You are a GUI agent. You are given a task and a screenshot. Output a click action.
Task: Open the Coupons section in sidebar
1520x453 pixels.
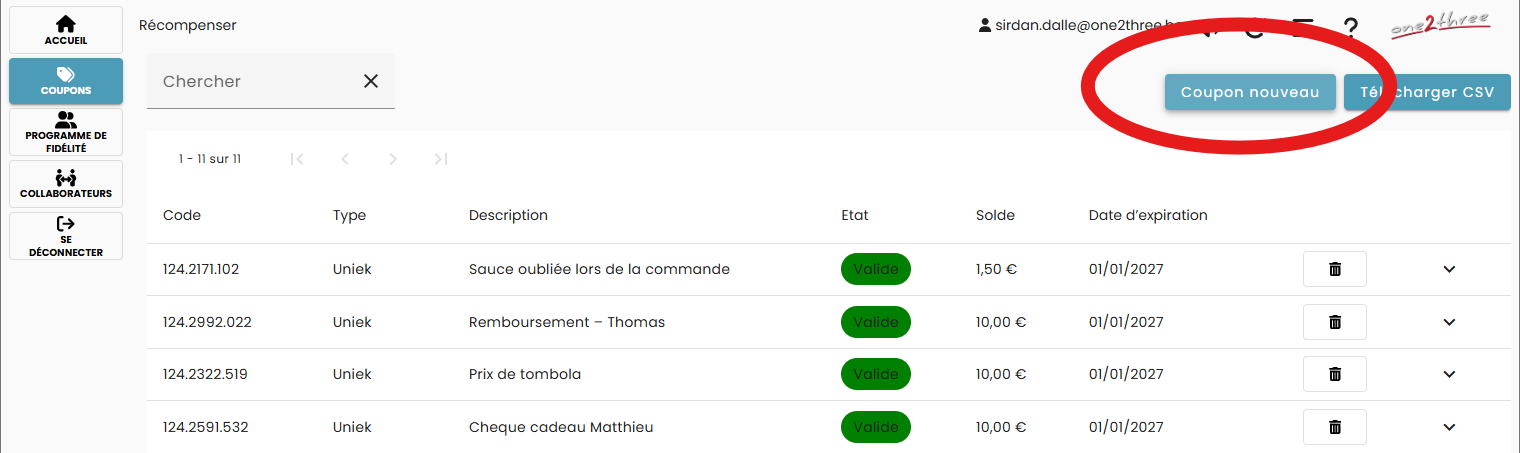click(x=66, y=81)
